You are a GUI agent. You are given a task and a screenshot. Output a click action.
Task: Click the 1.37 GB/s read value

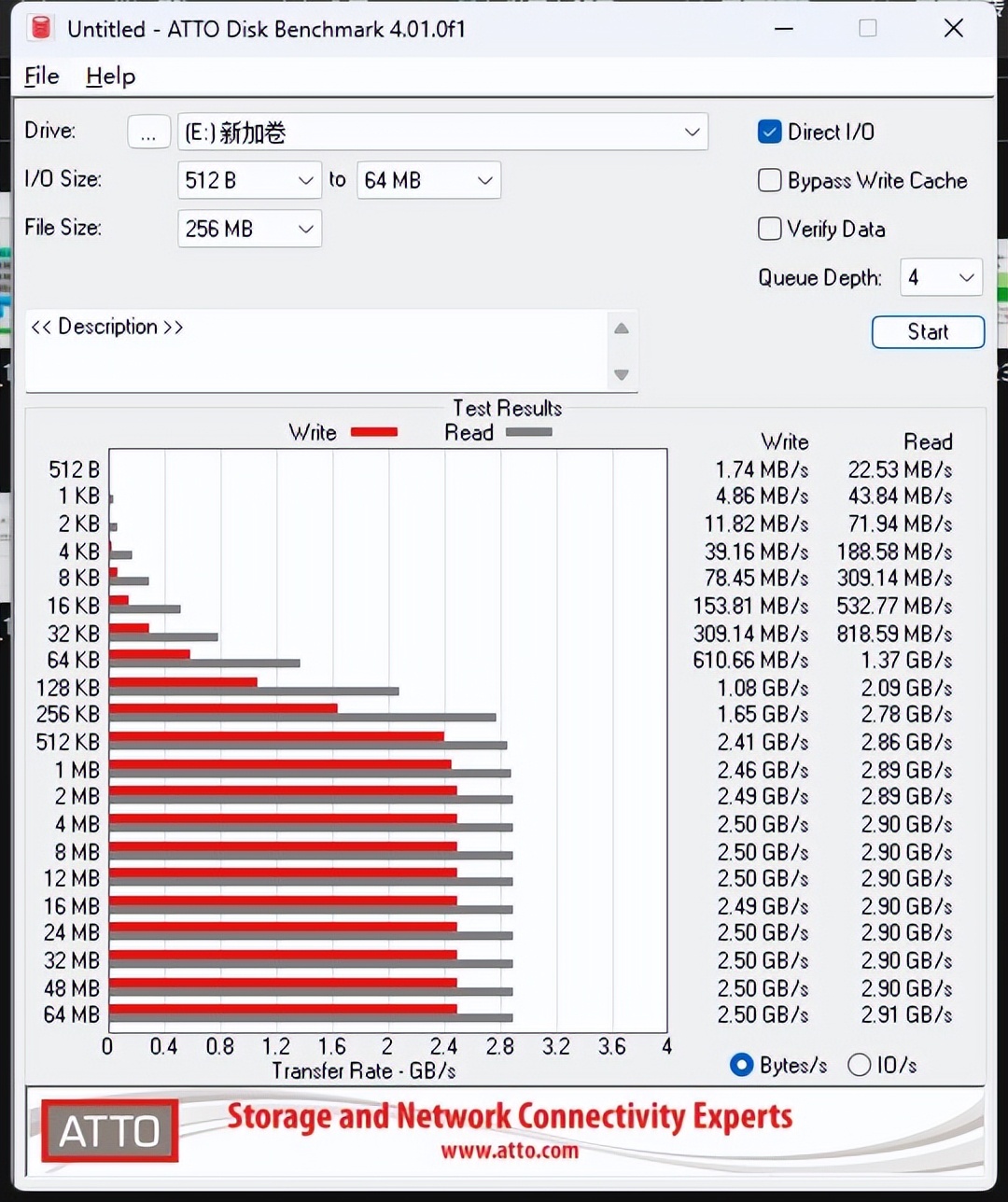tap(906, 660)
